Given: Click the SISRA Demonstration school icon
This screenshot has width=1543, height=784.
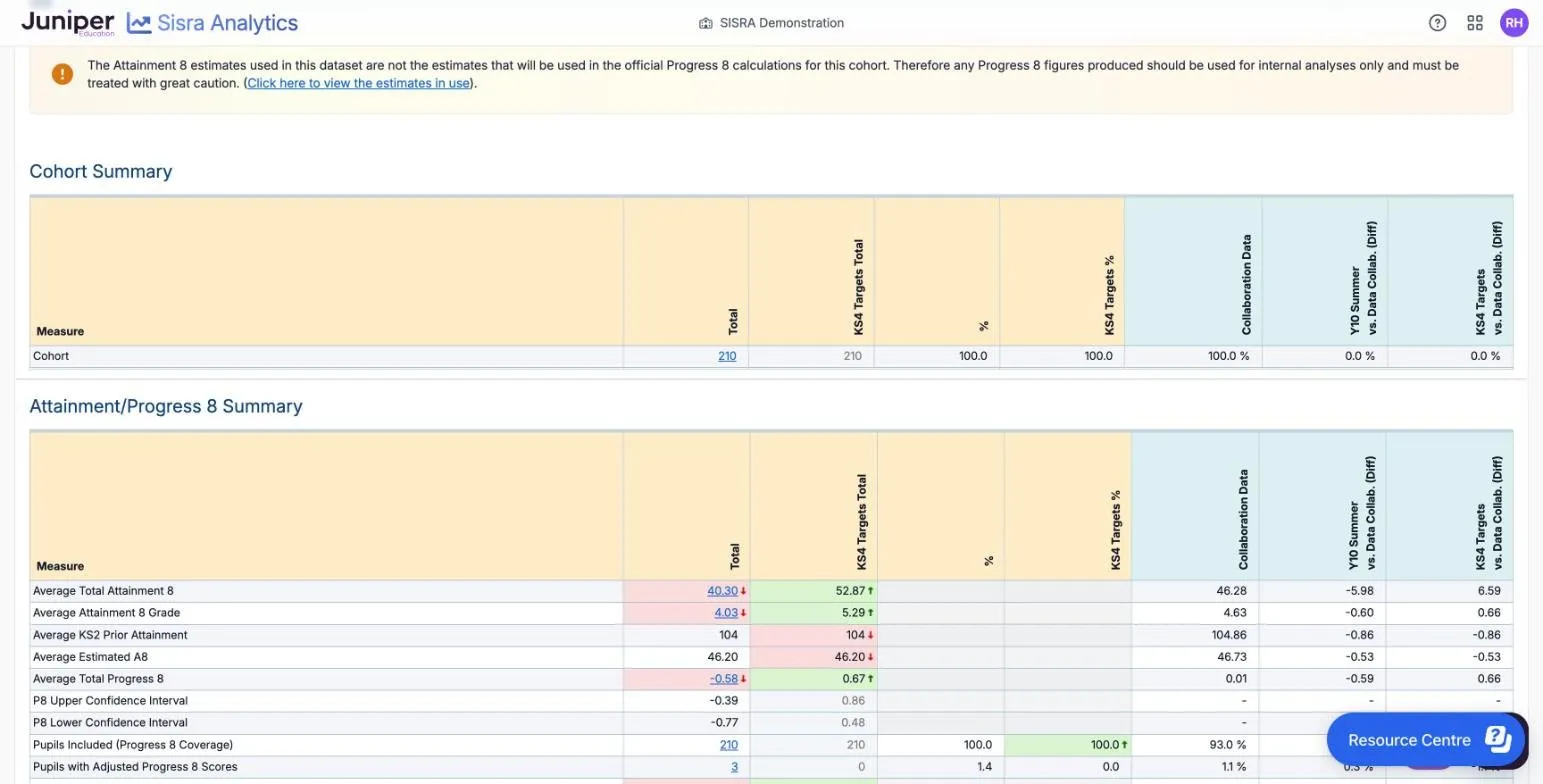Looking at the screenshot, I should pyautogui.click(x=705, y=23).
